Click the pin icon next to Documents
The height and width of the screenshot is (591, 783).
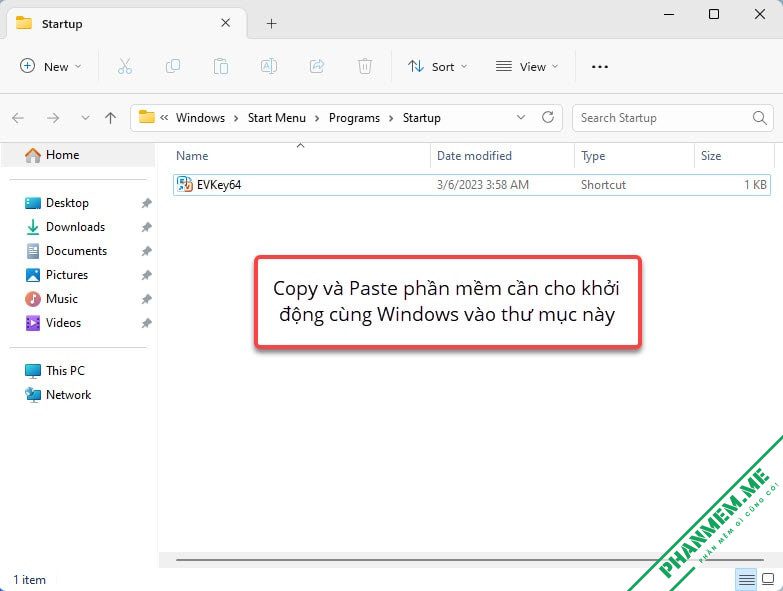pos(146,251)
